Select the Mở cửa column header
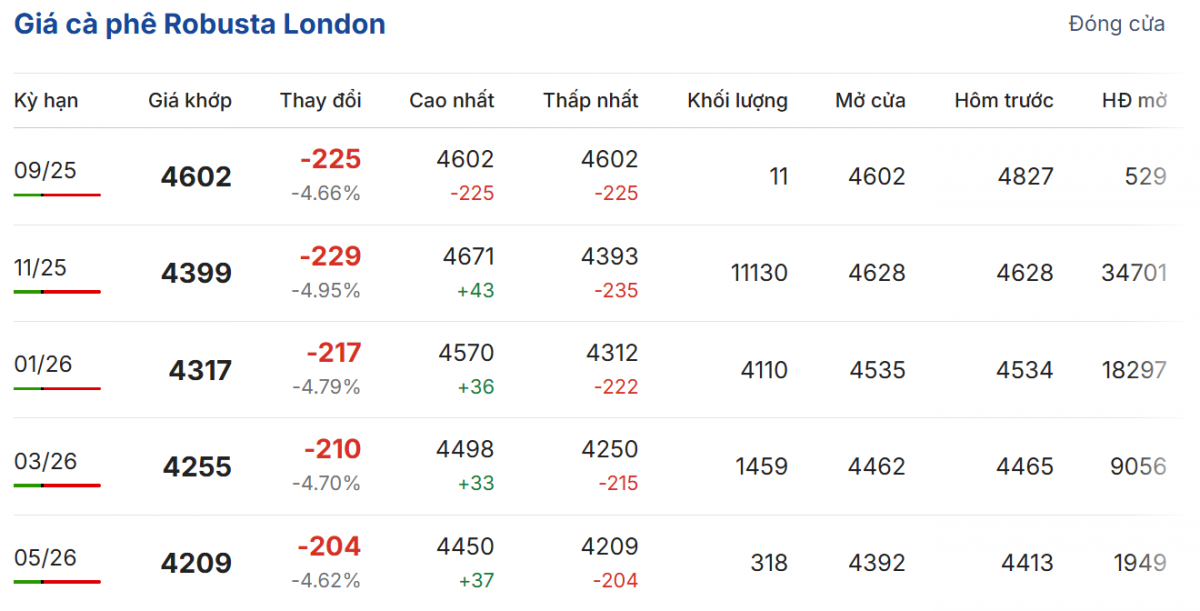The height and width of the screenshot is (611, 1200). pos(870,100)
